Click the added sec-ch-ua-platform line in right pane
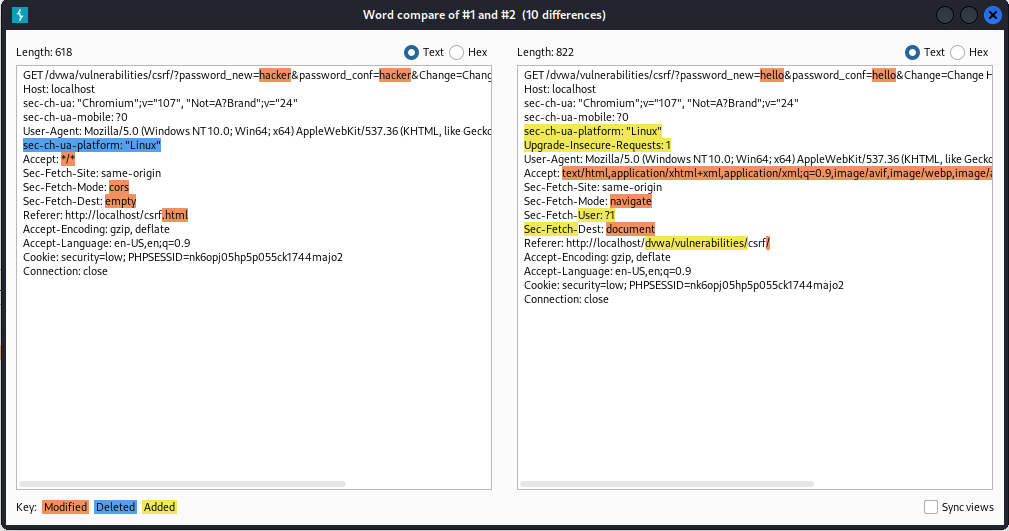Viewport: 1009px width, 531px height. 593,131
